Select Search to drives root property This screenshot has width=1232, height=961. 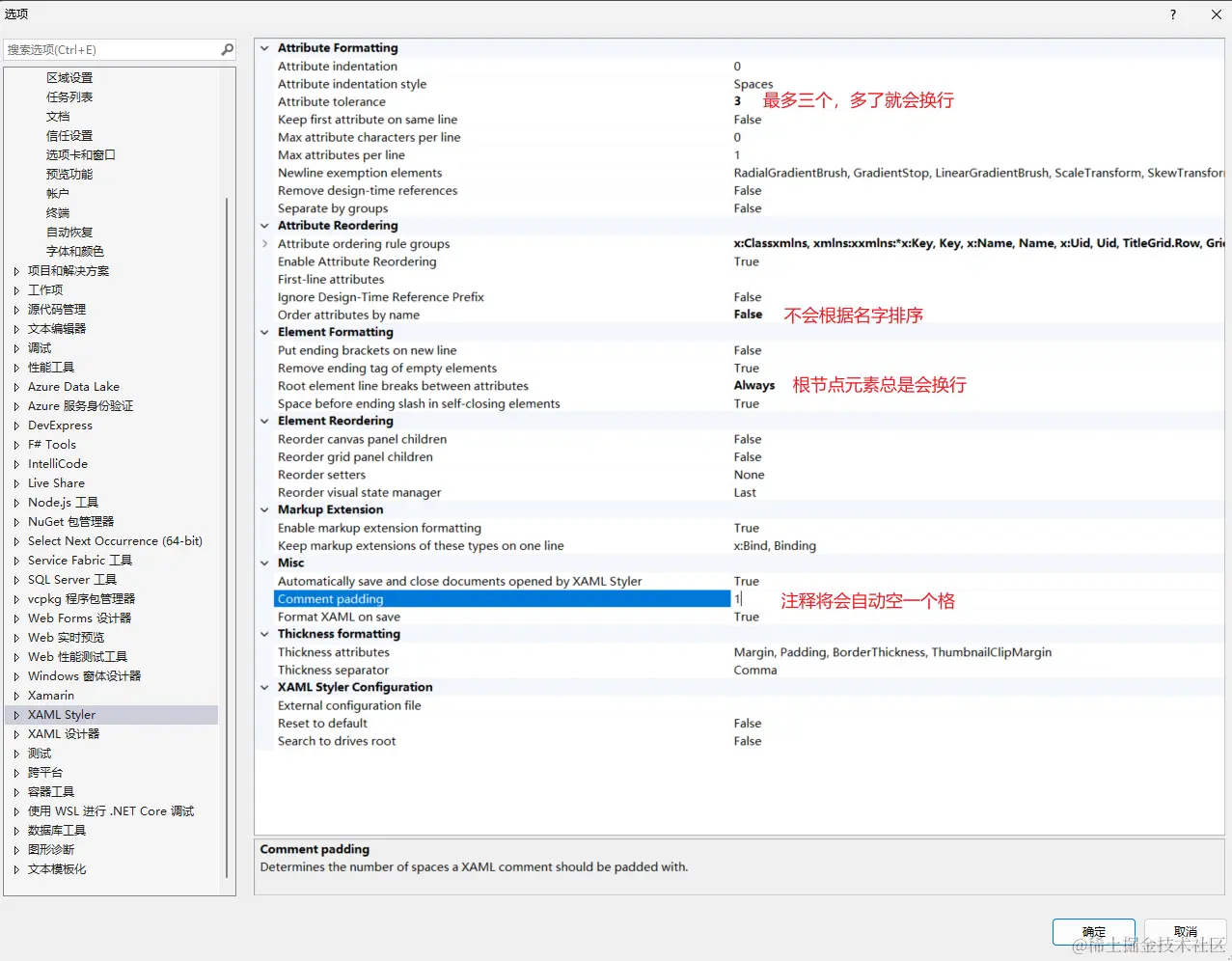click(337, 741)
